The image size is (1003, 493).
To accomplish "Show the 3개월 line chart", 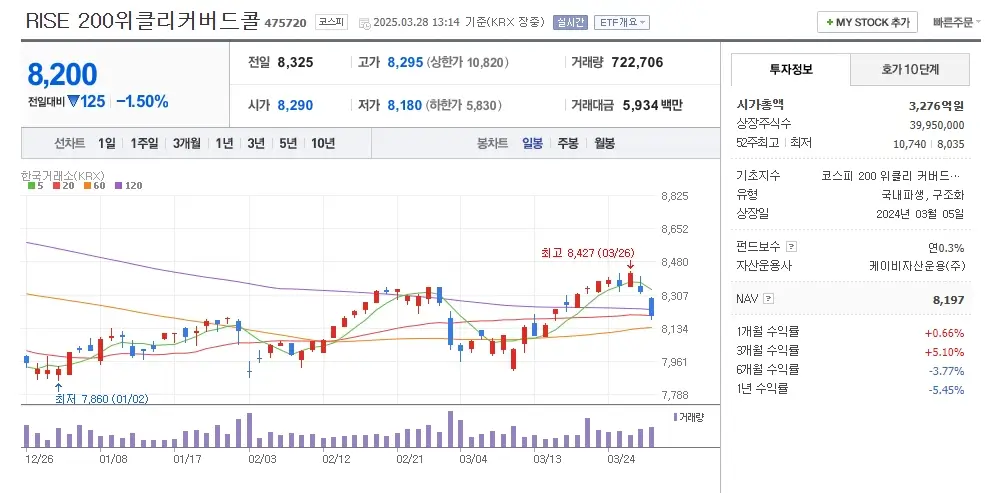I will pos(187,143).
